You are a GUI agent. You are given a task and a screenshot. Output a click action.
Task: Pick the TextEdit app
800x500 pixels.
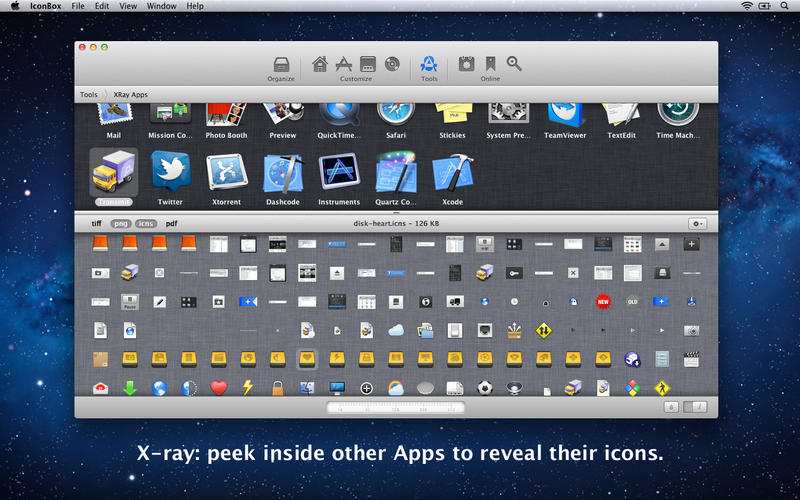[621, 120]
